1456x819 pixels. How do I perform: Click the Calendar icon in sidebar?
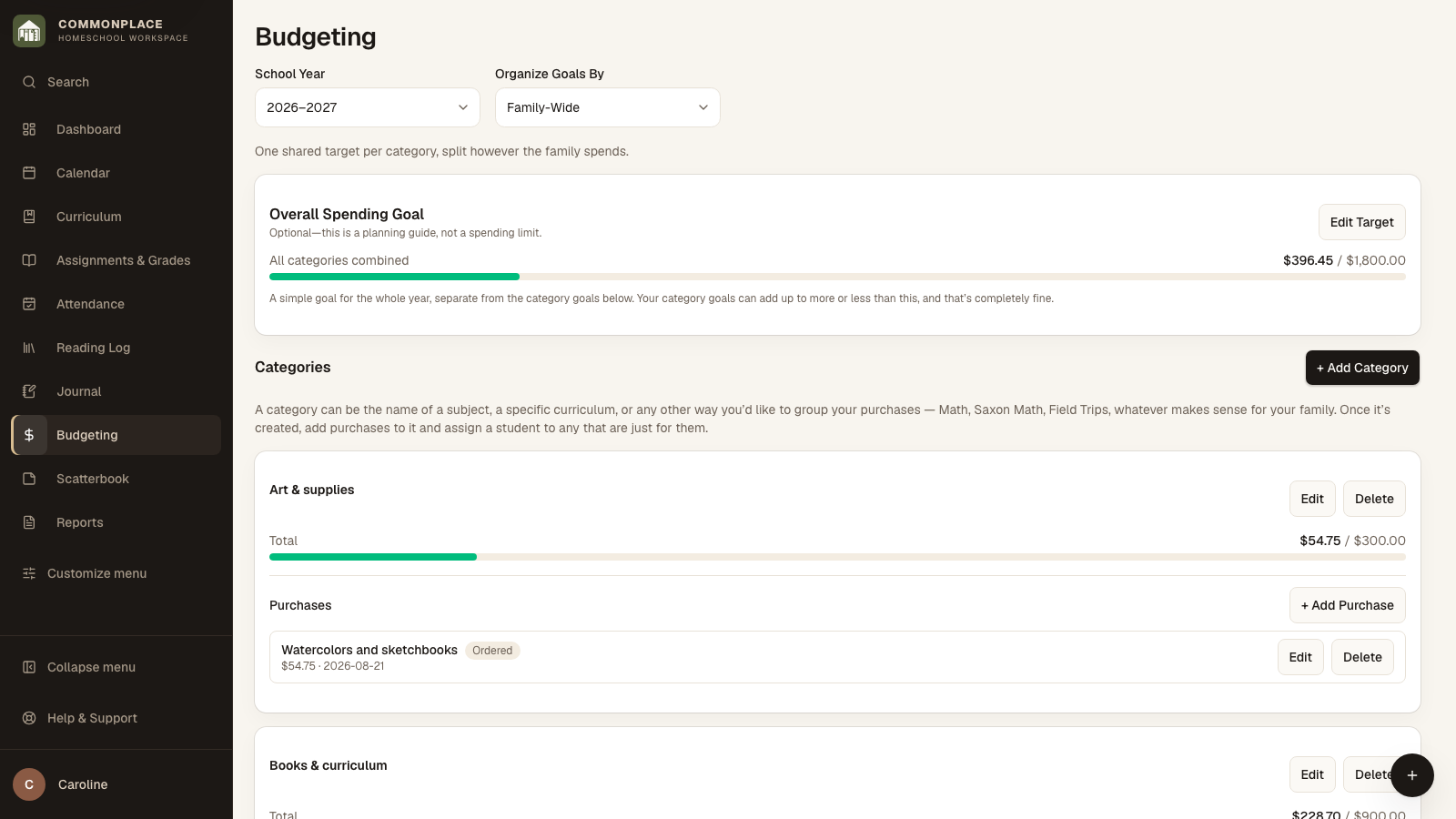coord(29,173)
